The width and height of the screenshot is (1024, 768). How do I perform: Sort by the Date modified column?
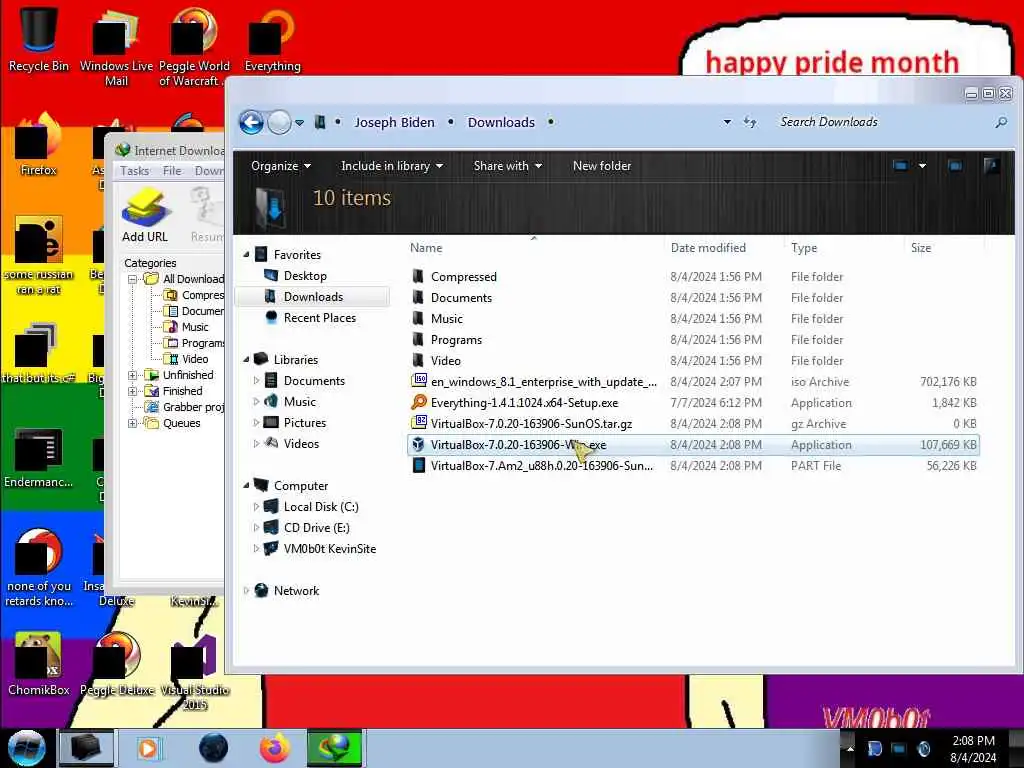(x=708, y=248)
